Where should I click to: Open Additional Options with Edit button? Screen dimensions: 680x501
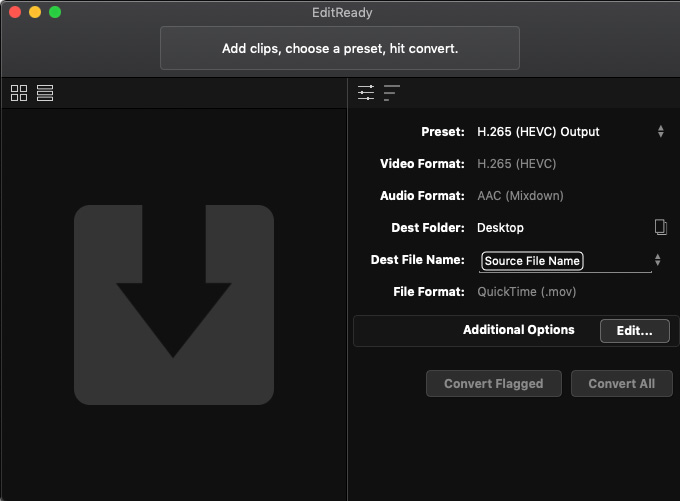[x=634, y=331]
